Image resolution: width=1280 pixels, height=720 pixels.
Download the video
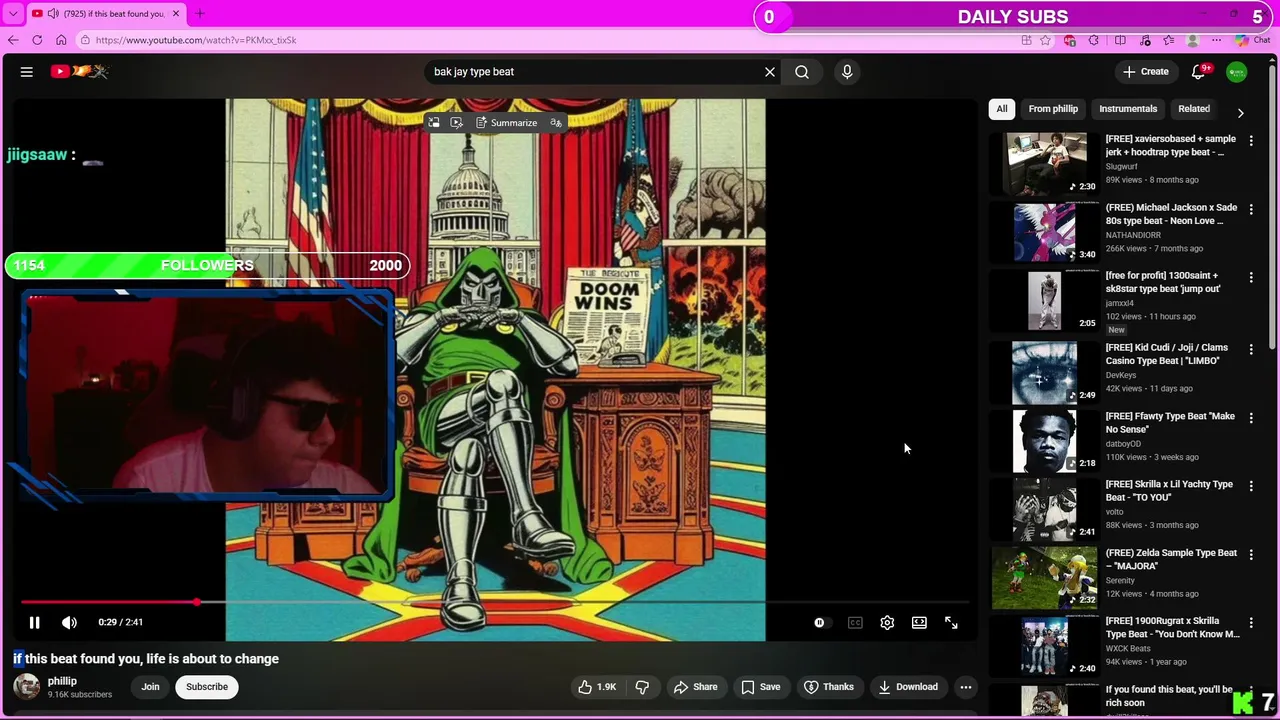(908, 687)
